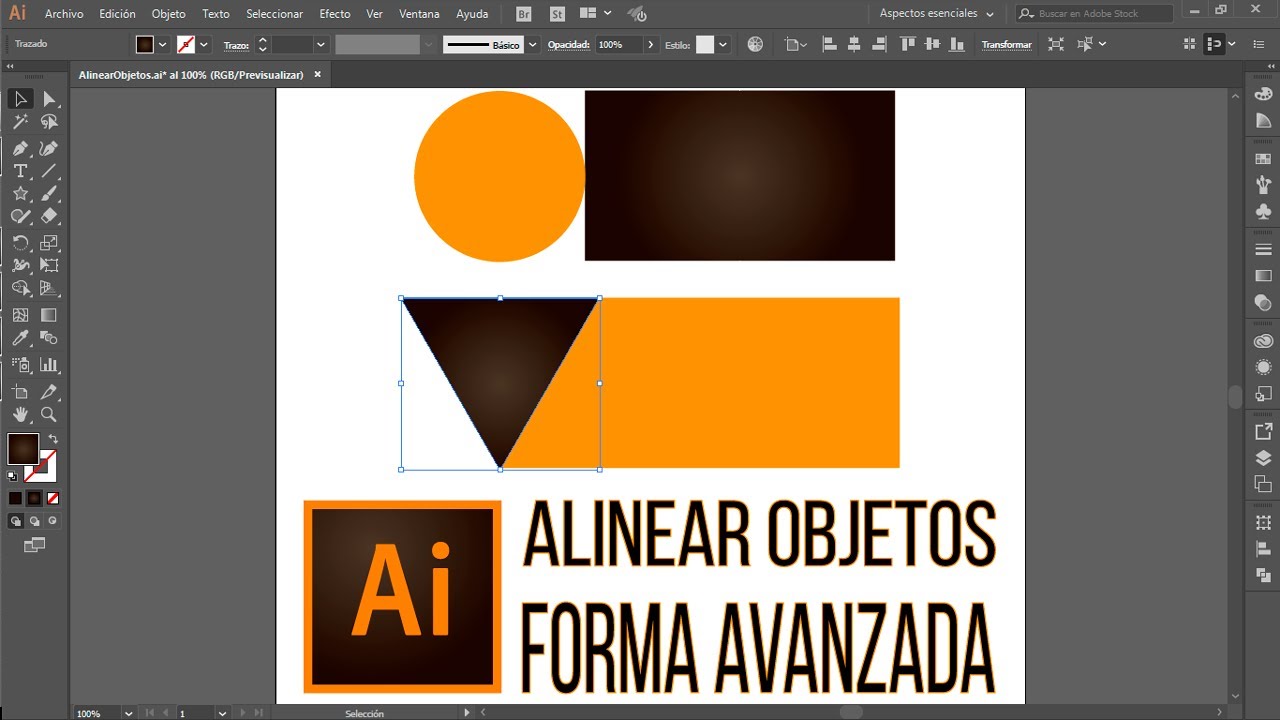Open the Recolor Artwork wheel icon
Screen dimensions: 1280x720
pos(755,44)
